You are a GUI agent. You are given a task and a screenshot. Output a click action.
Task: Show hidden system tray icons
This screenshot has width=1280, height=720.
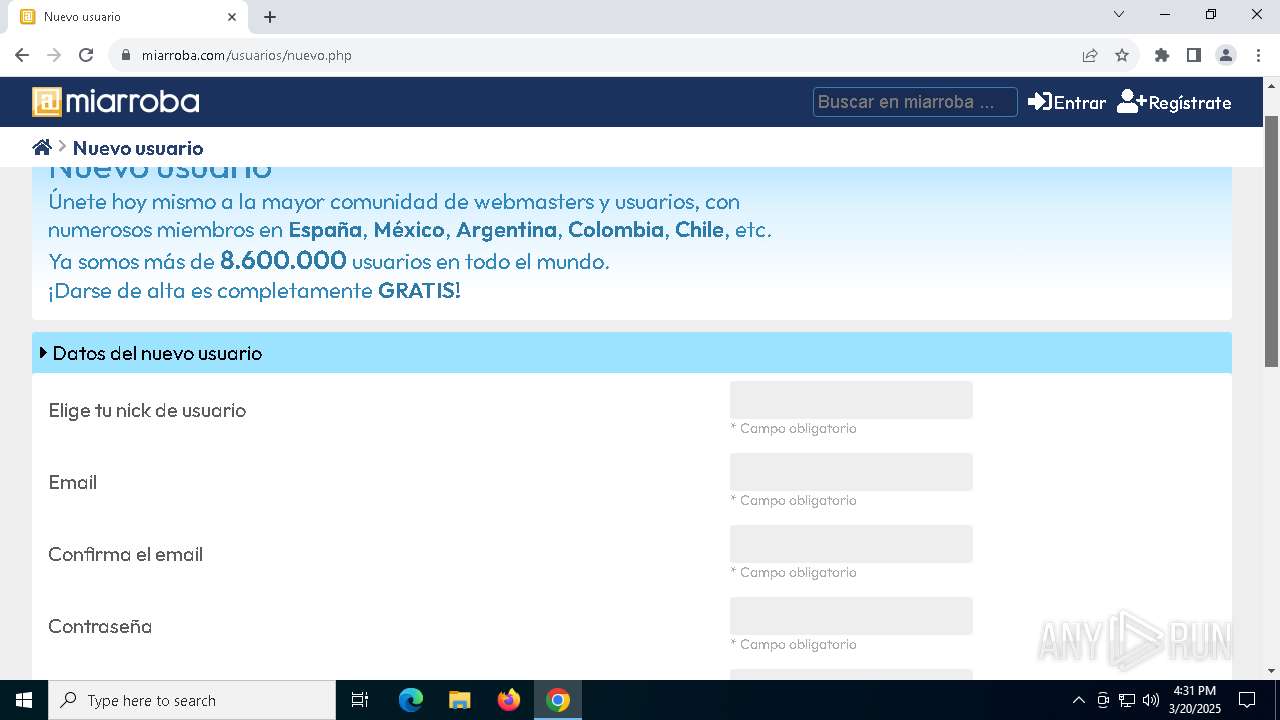point(1078,700)
